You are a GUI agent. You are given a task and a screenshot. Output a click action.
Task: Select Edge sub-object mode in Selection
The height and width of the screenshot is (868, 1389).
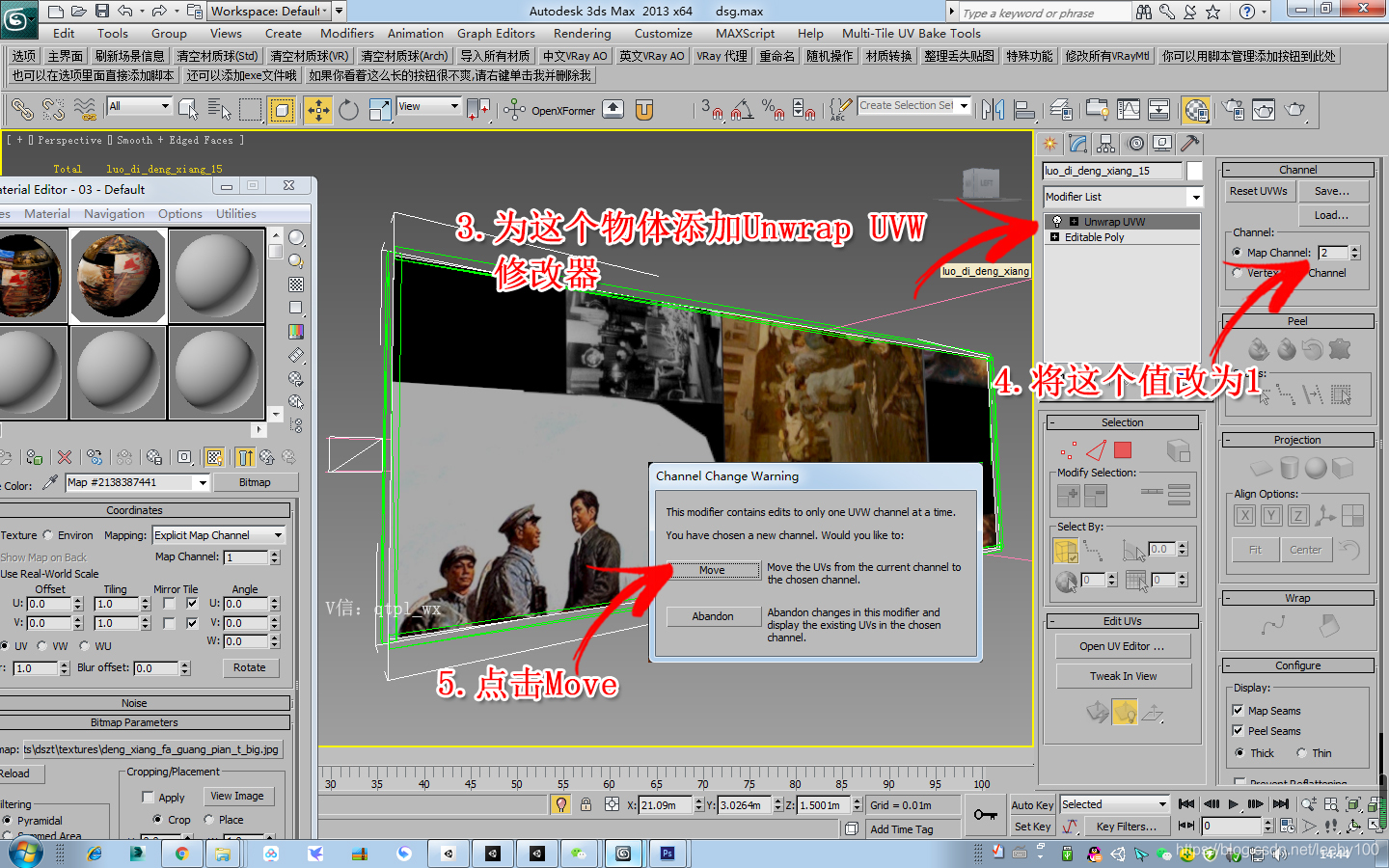[1096, 450]
